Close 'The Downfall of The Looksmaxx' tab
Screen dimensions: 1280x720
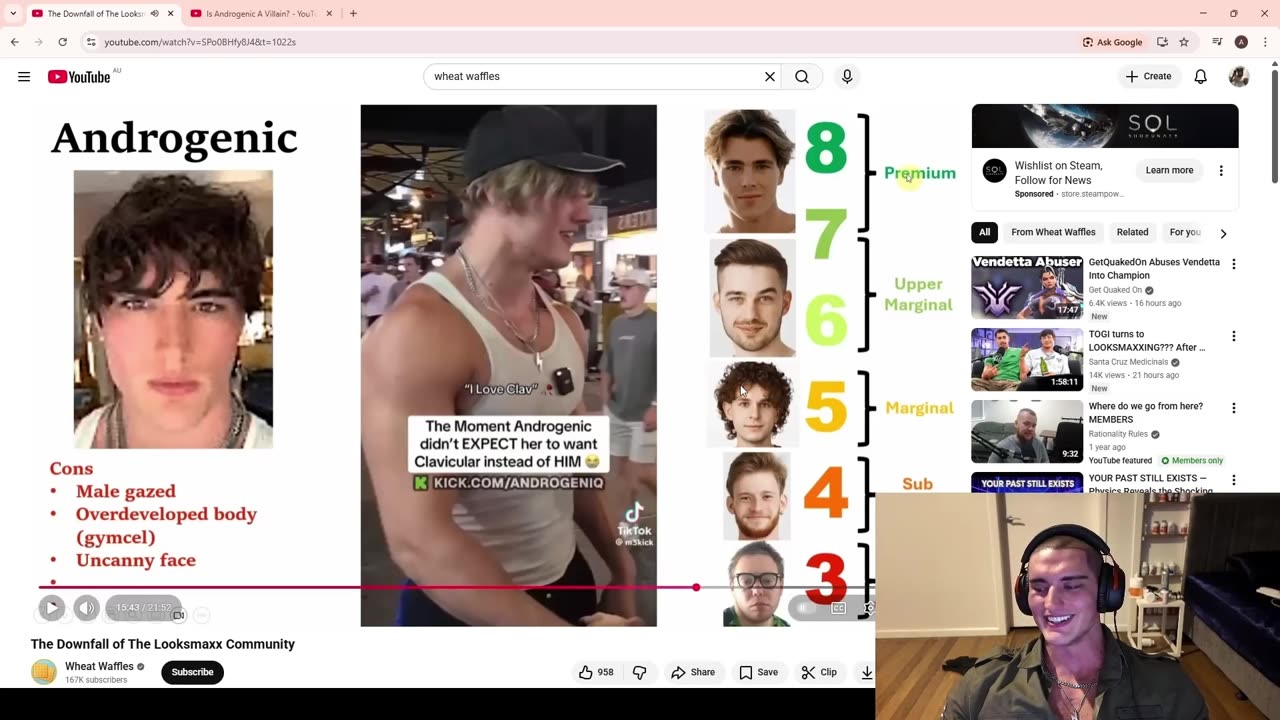point(170,14)
